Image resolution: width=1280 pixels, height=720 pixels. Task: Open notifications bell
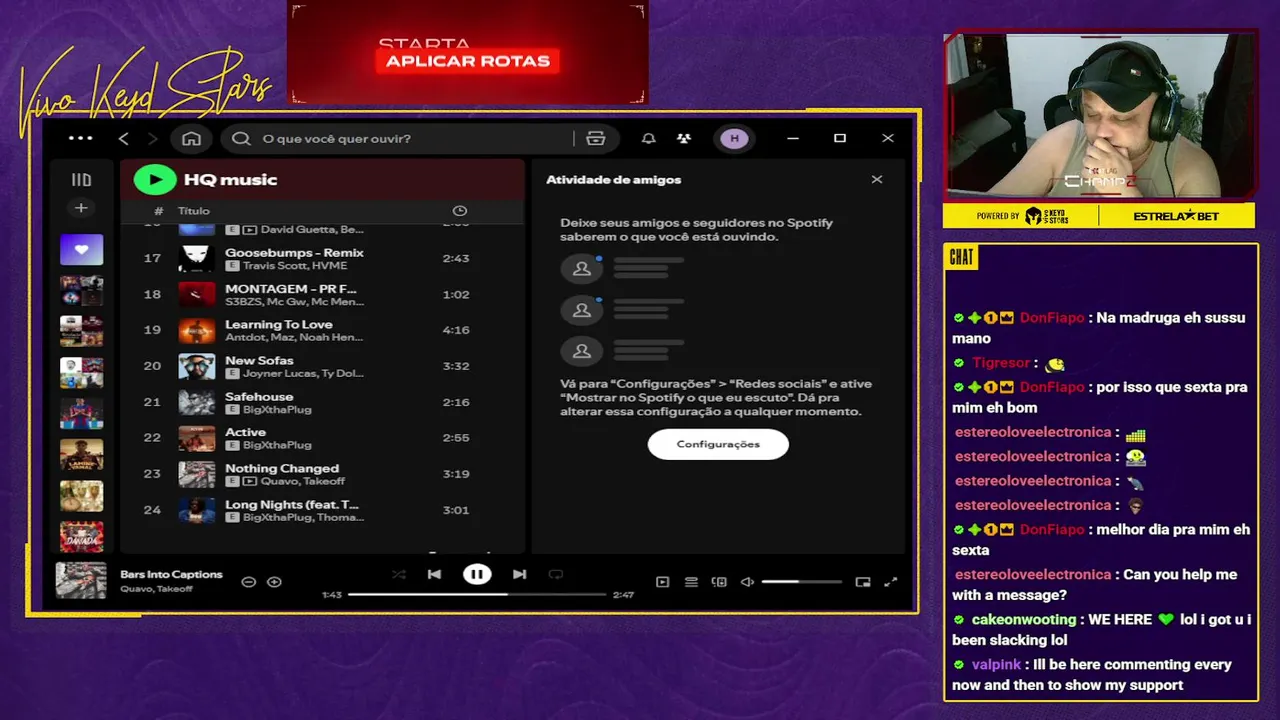[x=649, y=138]
